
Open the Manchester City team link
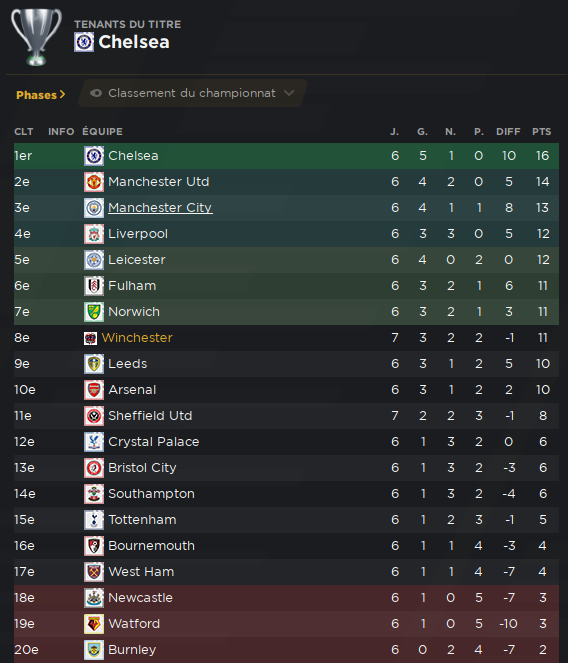160,208
